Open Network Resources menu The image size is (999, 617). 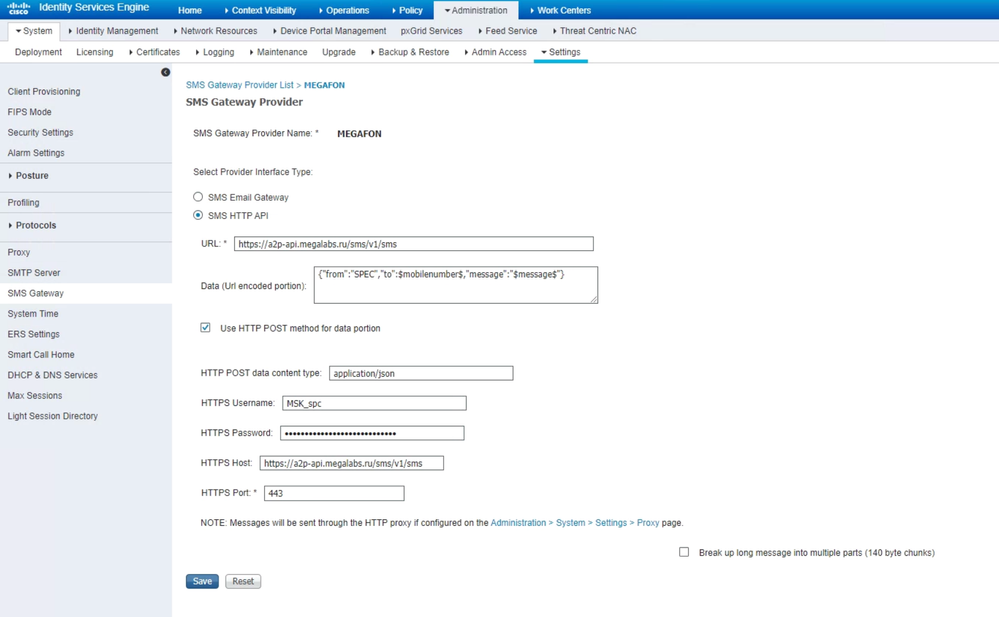(215, 31)
